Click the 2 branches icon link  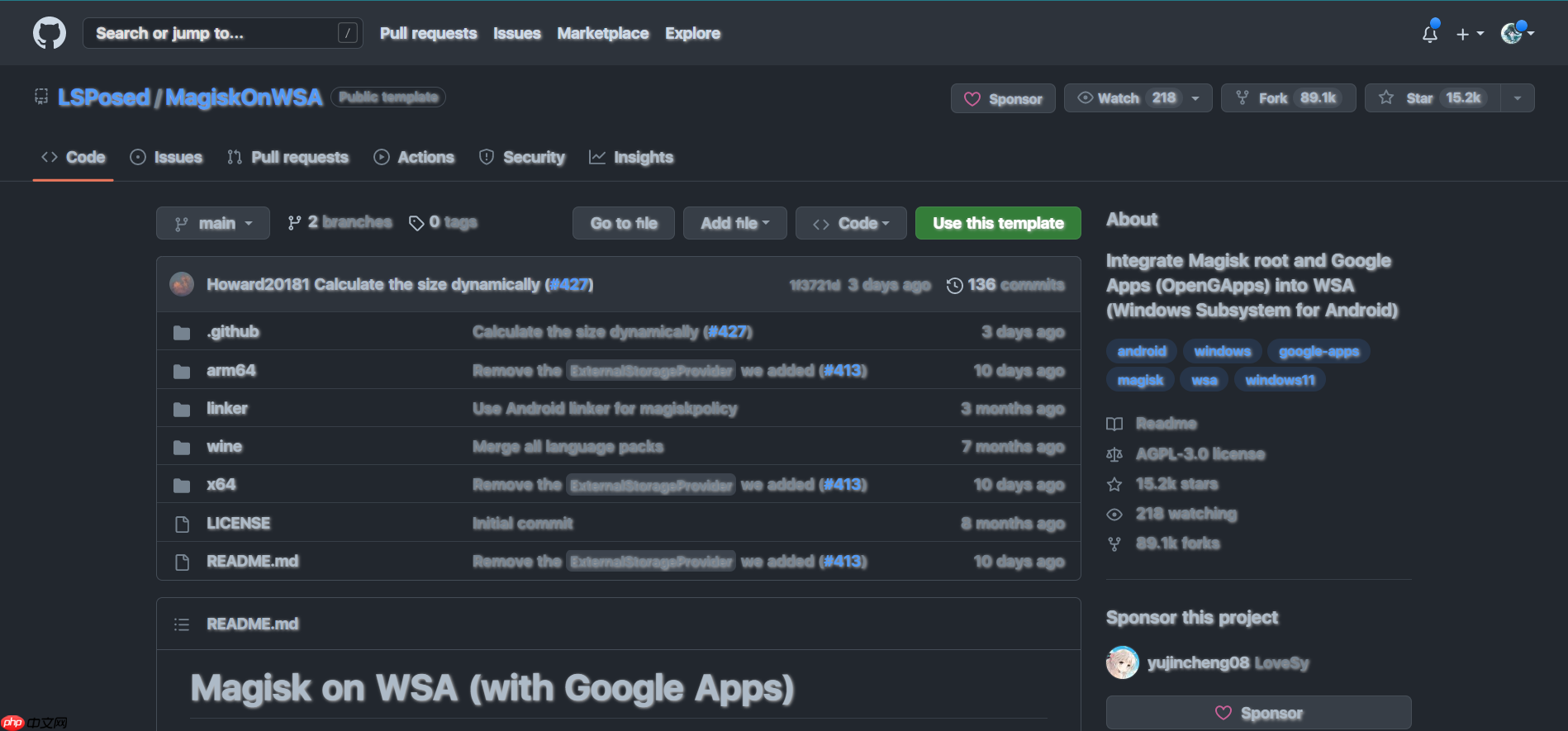(294, 223)
